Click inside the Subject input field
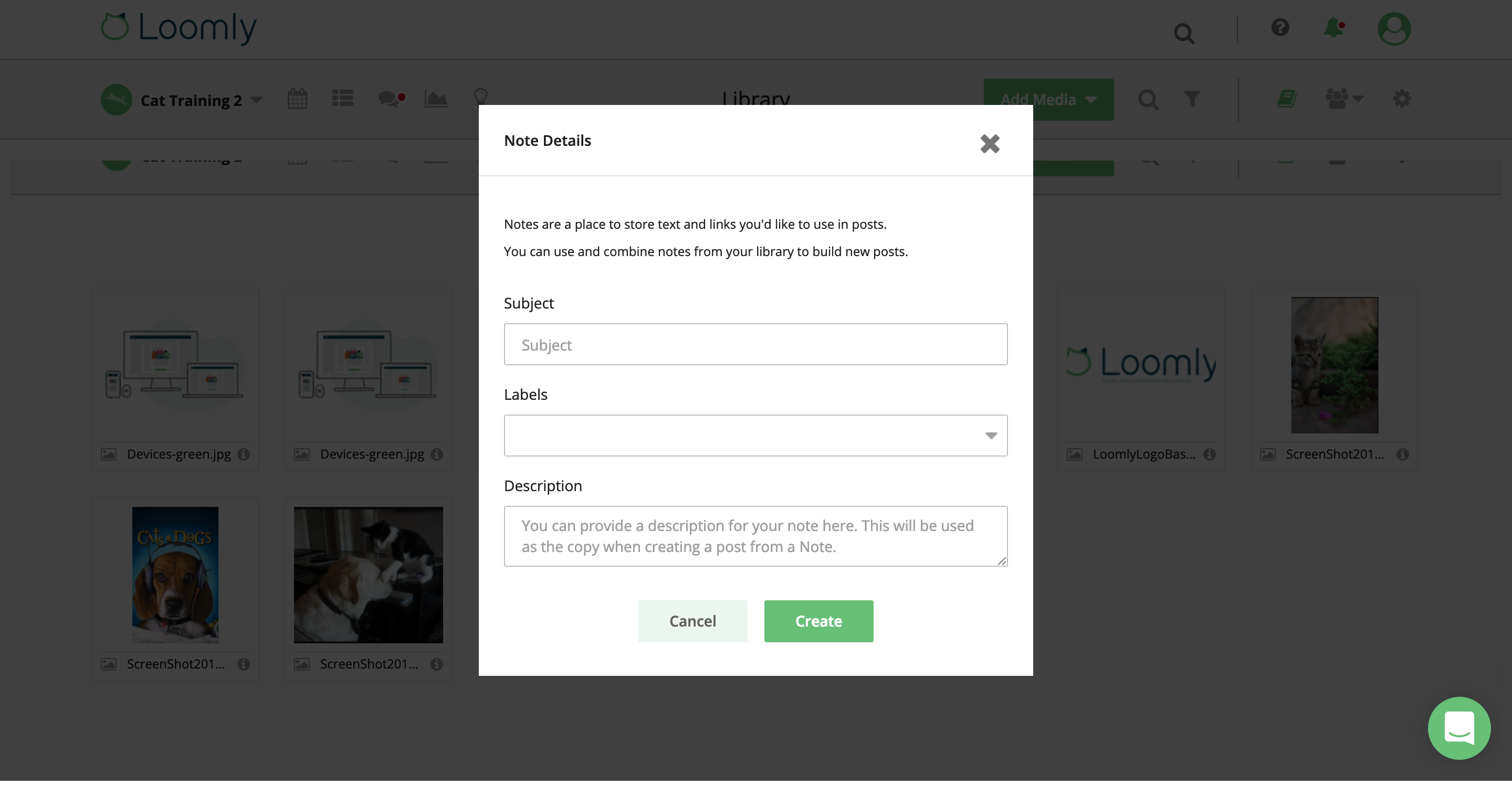The width and height of the screenshot is (1512, 785). point(755,344)
